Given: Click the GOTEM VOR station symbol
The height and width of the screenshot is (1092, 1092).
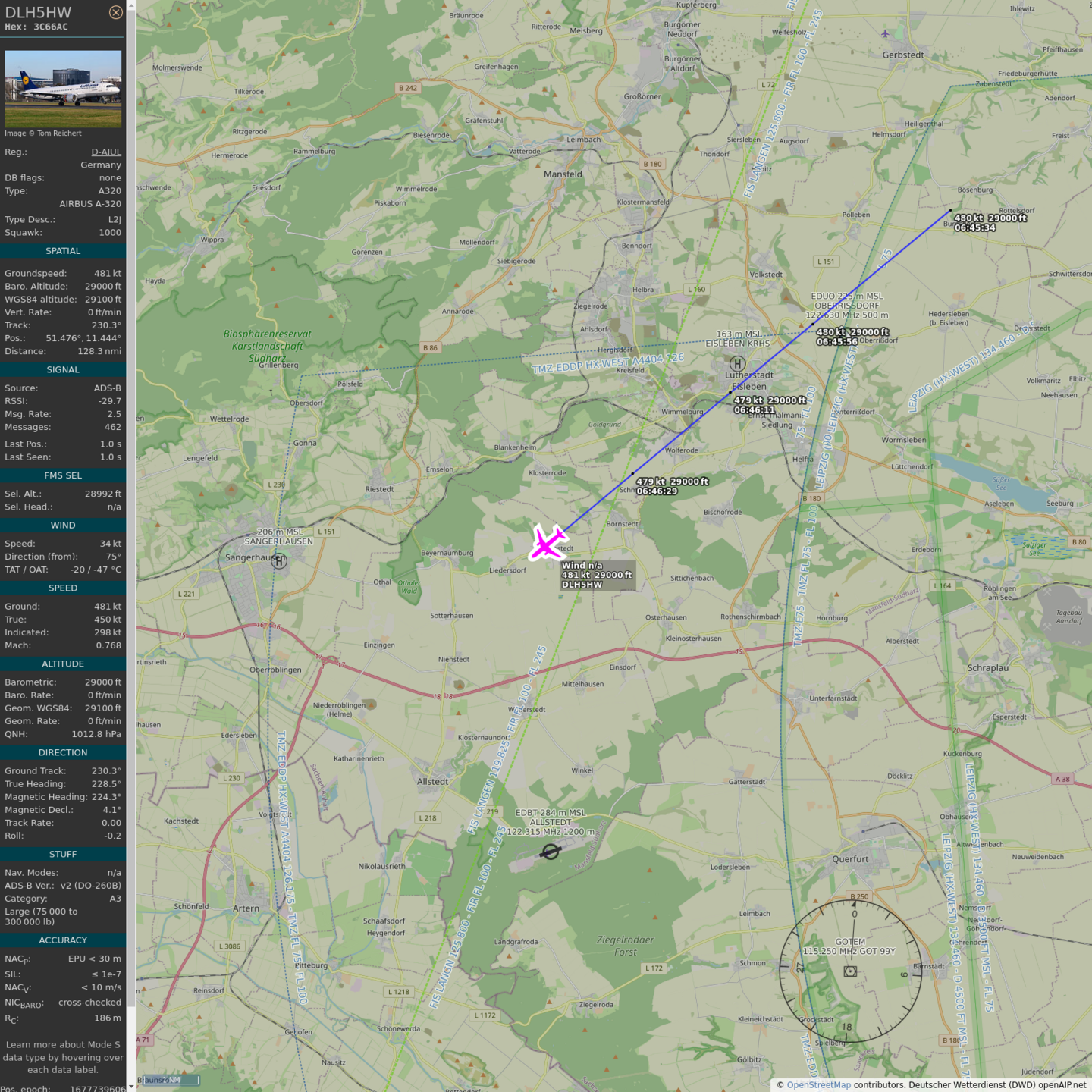Looking at the screenshot, I should coord(850,971).
